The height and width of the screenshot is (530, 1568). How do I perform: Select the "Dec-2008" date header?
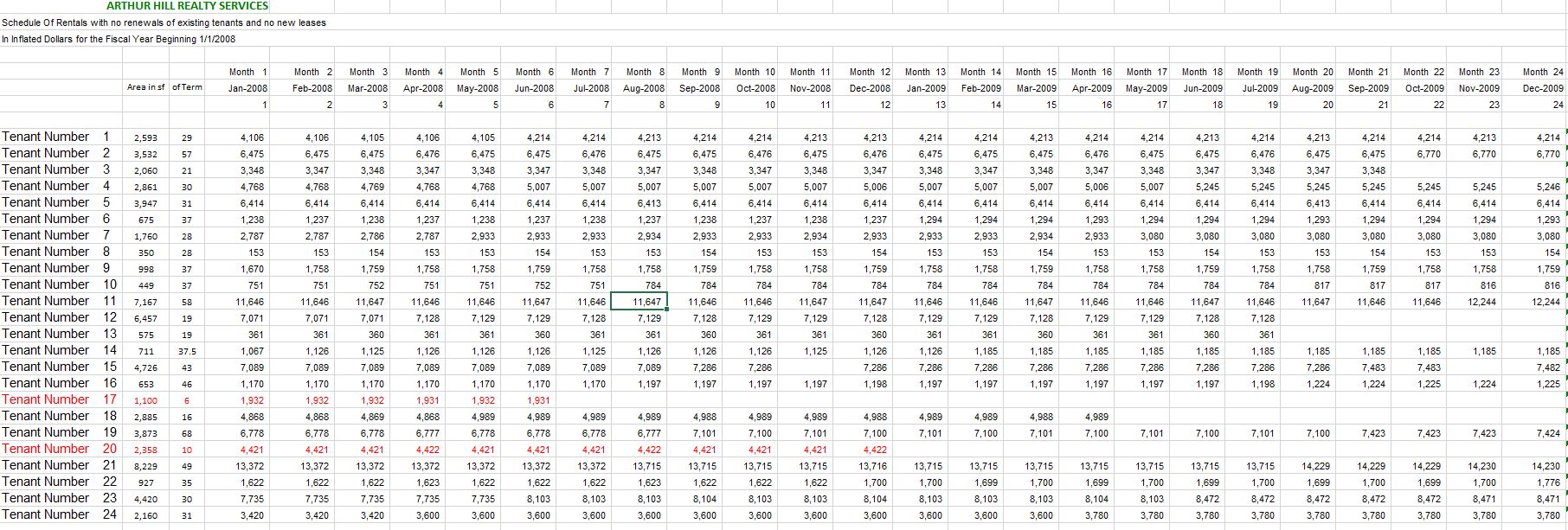point(870,88)
